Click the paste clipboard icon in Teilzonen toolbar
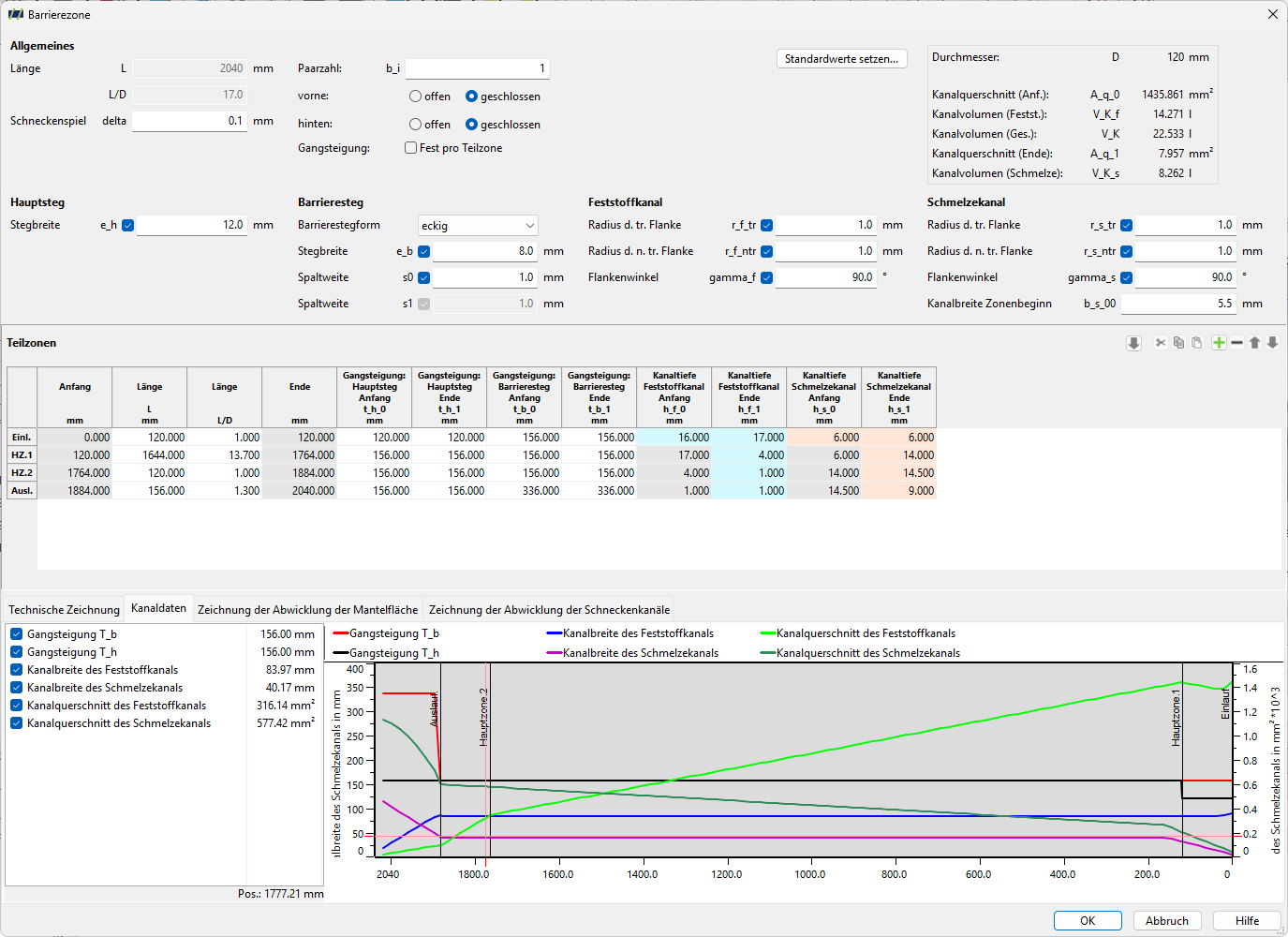 pos(1196,343)
